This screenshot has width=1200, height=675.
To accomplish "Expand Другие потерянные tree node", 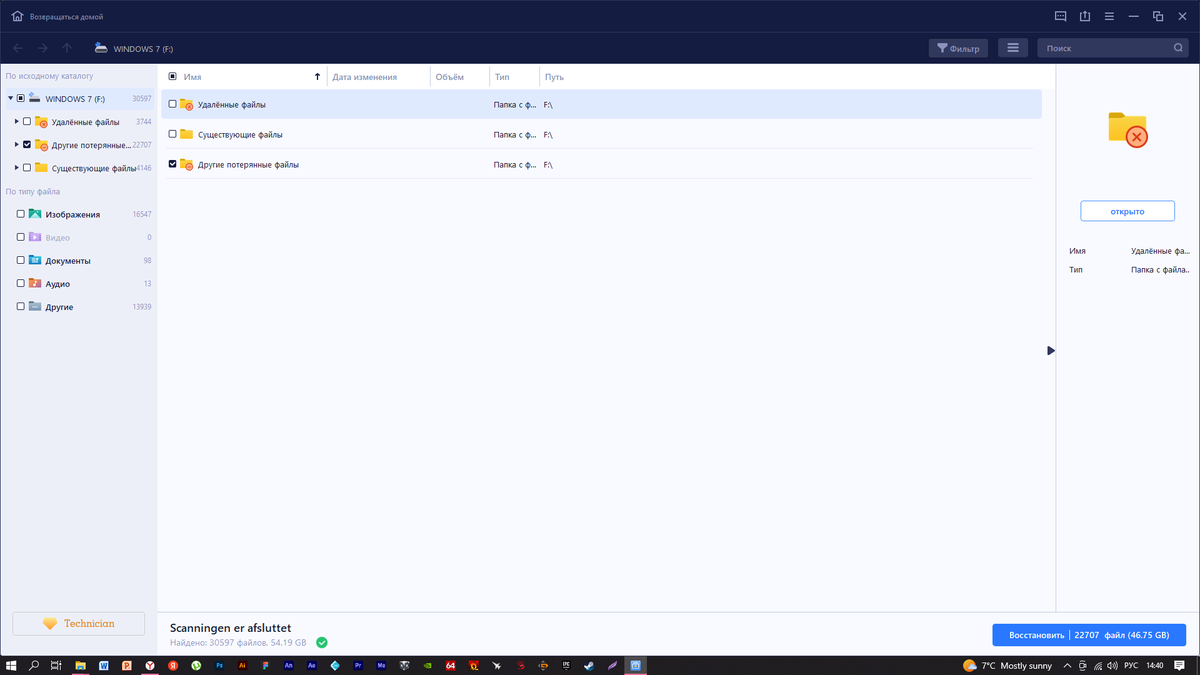I will pyautogui.click(x=16, y=145).
